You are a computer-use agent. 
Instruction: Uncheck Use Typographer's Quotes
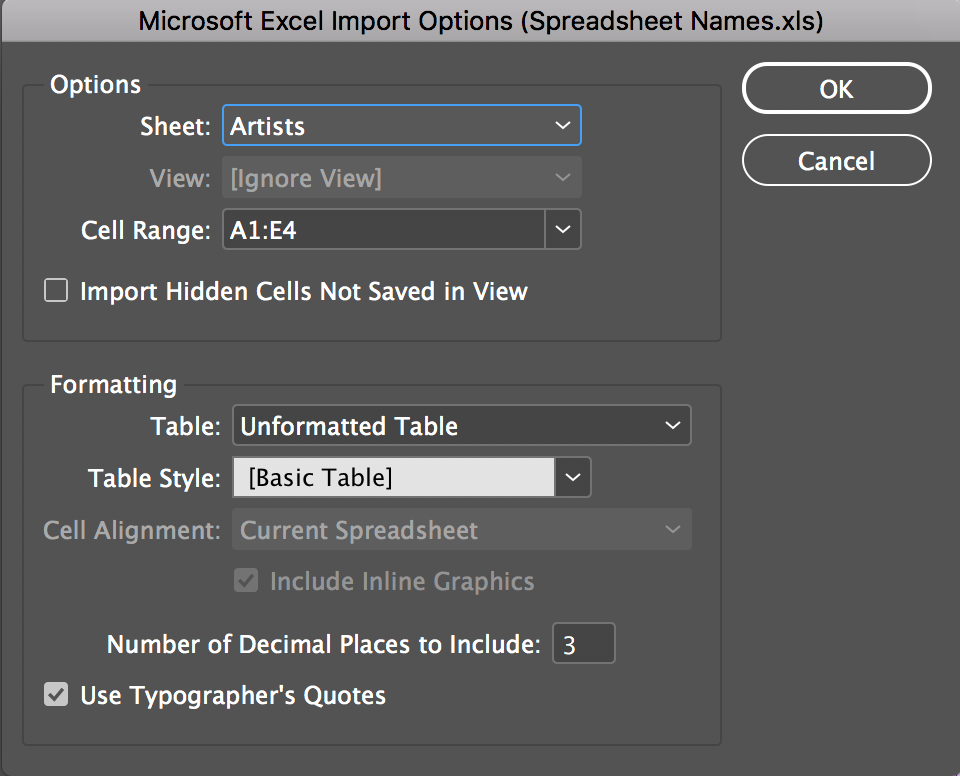pyautogui.click(x=56, y=695)
